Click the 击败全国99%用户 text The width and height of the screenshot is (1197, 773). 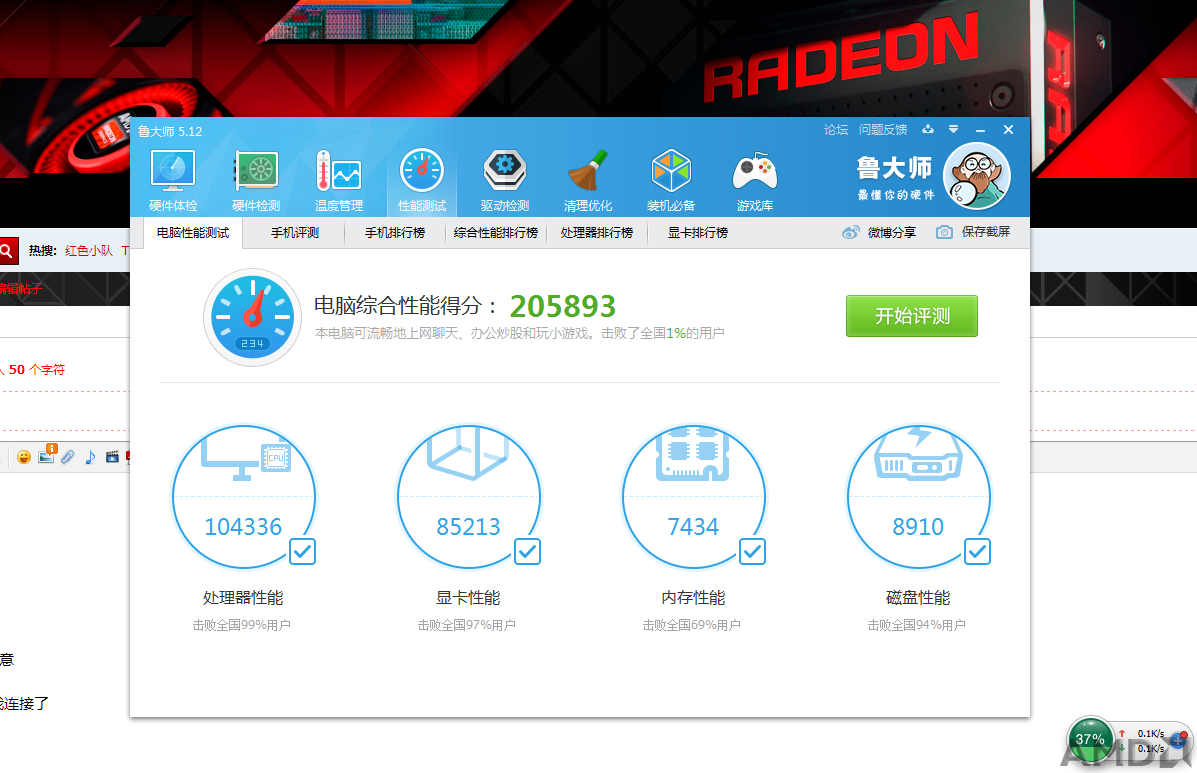[241, 625]
